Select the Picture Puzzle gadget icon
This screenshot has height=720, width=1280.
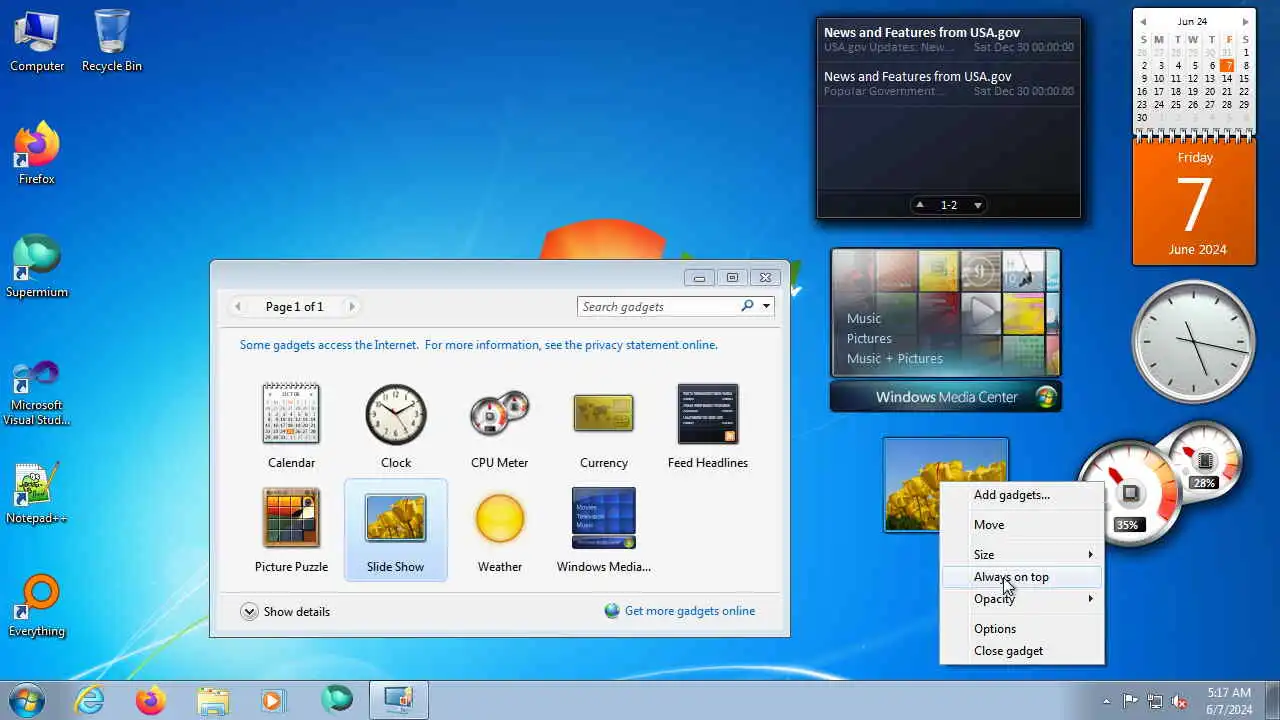click(291, 518)
